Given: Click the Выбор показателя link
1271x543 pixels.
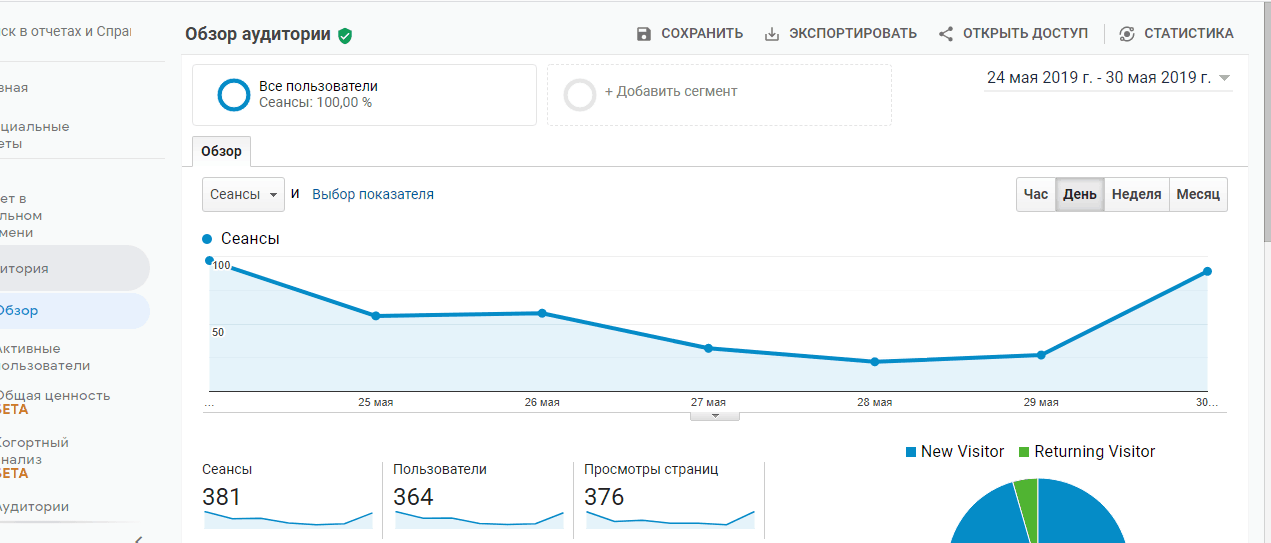Looking at the screenshot, I should coord(373,194).
